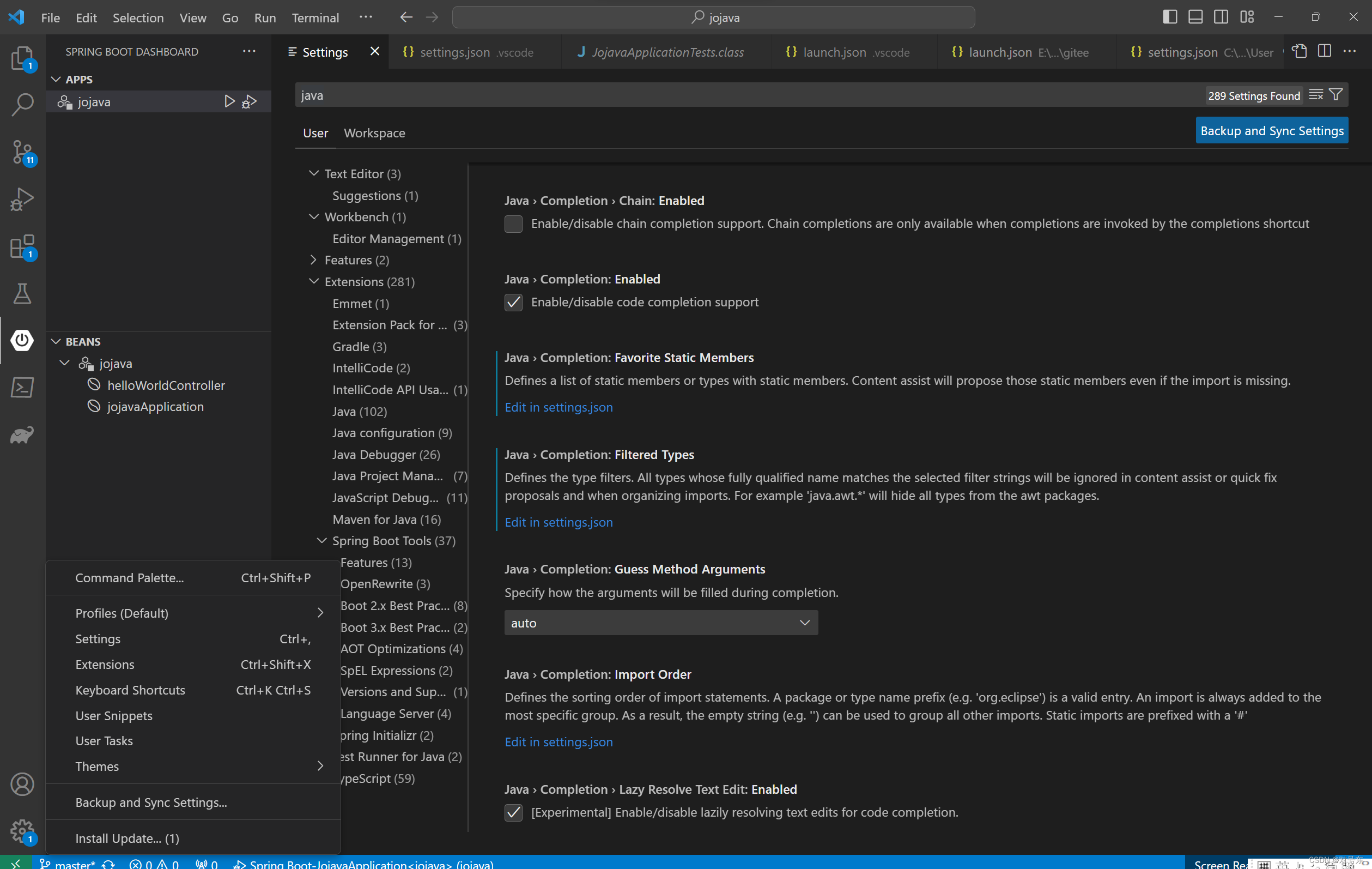Edit Favorite Static Members in settings.json

pos(558,407)
